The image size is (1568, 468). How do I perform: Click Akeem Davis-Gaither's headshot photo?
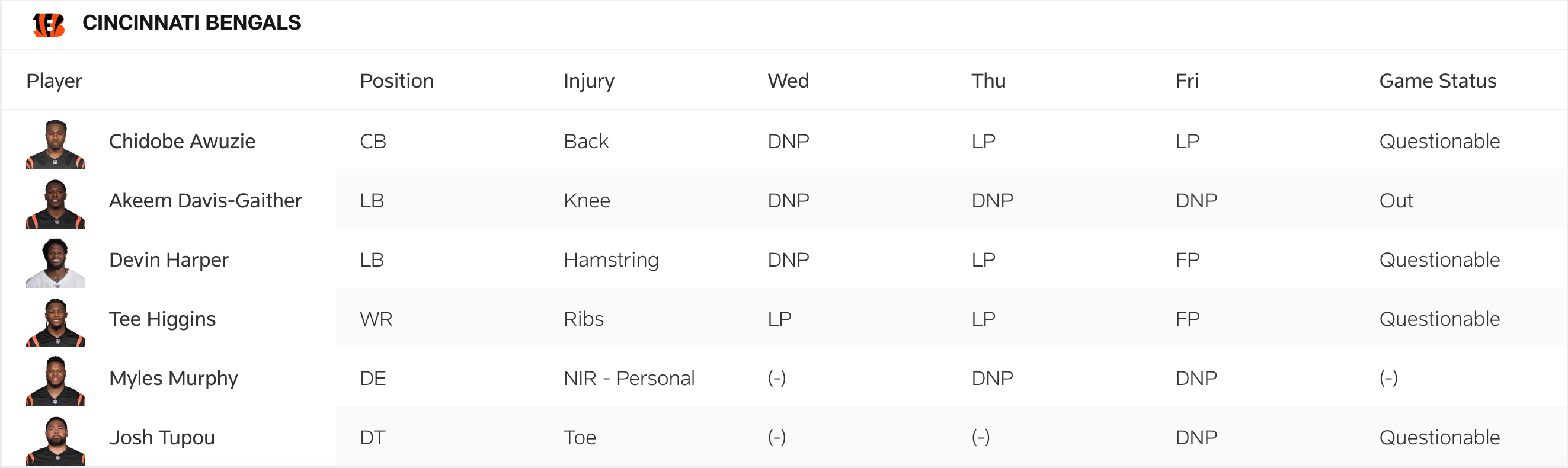pyautogui.click(x=55, y=204)
